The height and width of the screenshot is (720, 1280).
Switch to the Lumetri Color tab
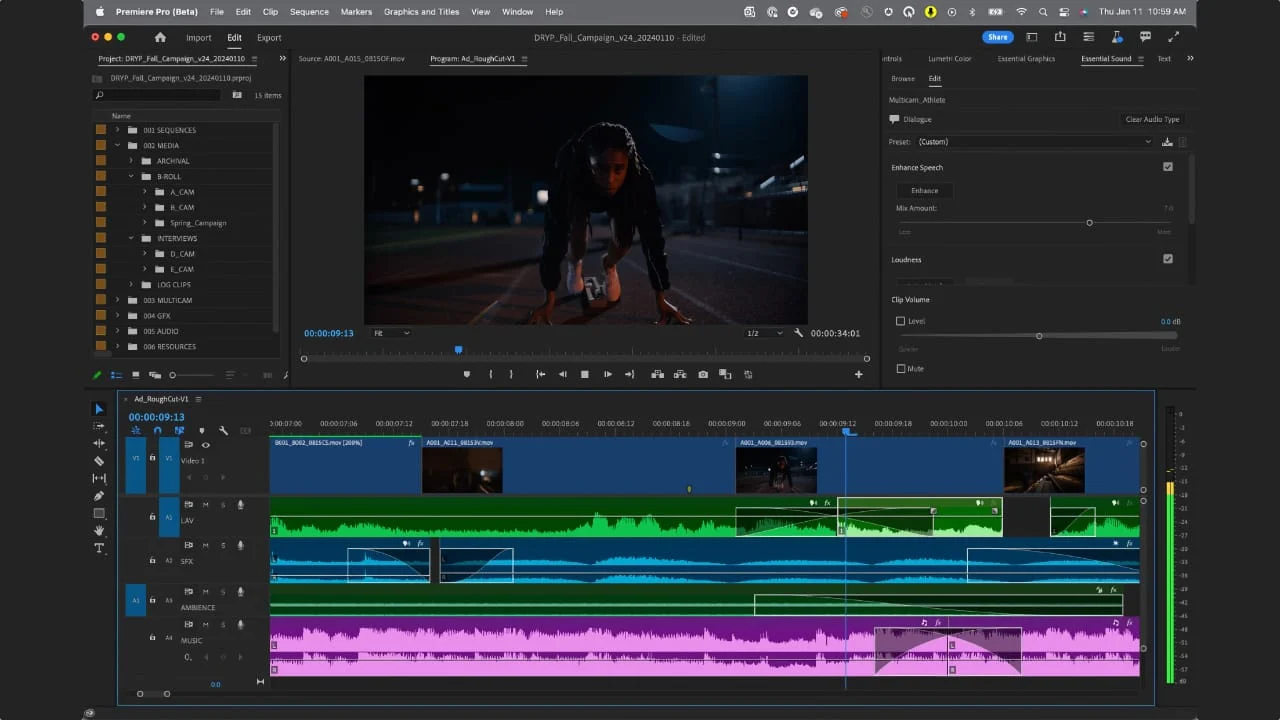(949, 59)
